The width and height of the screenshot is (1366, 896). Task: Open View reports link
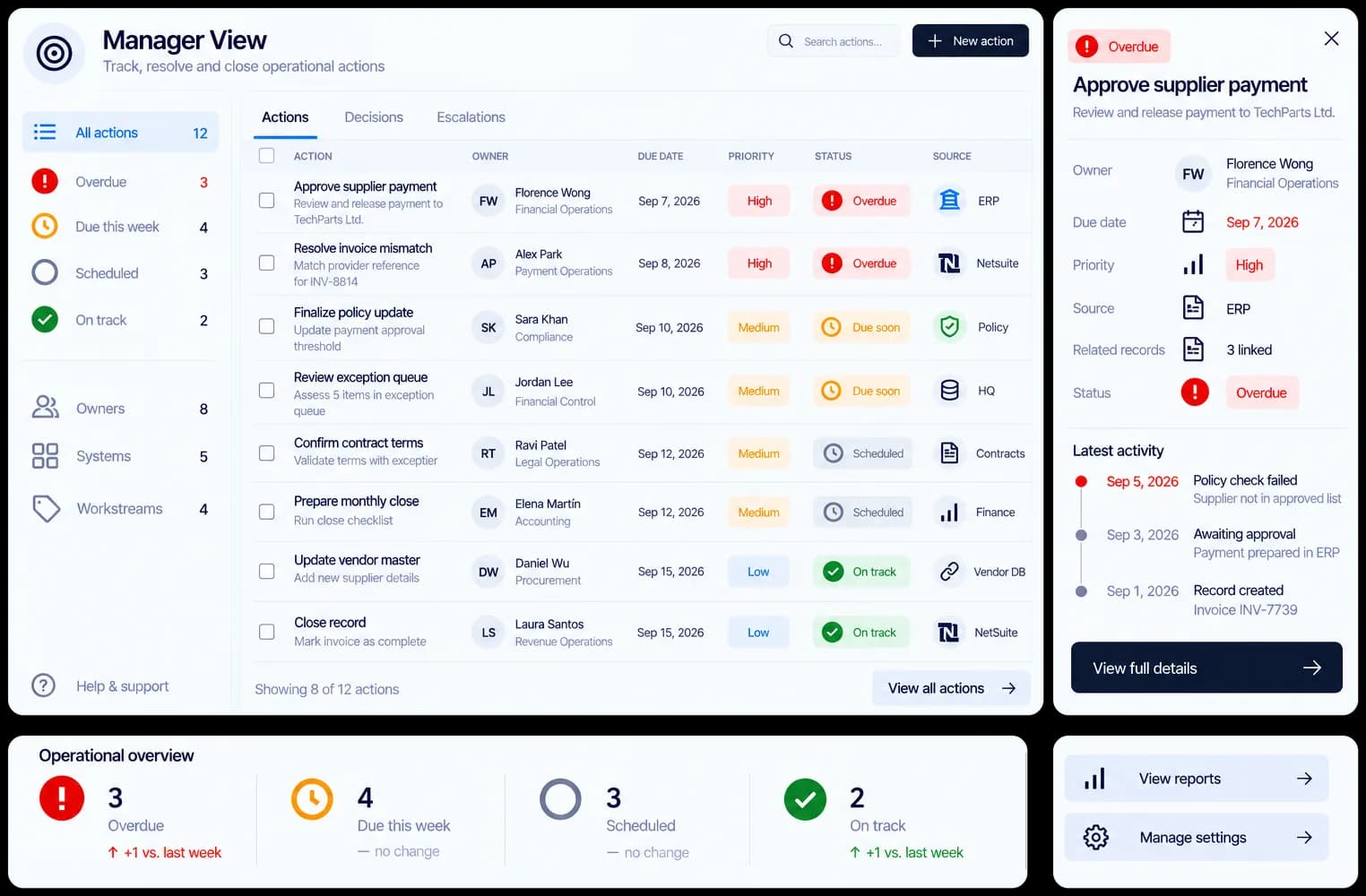point(1197,779)
